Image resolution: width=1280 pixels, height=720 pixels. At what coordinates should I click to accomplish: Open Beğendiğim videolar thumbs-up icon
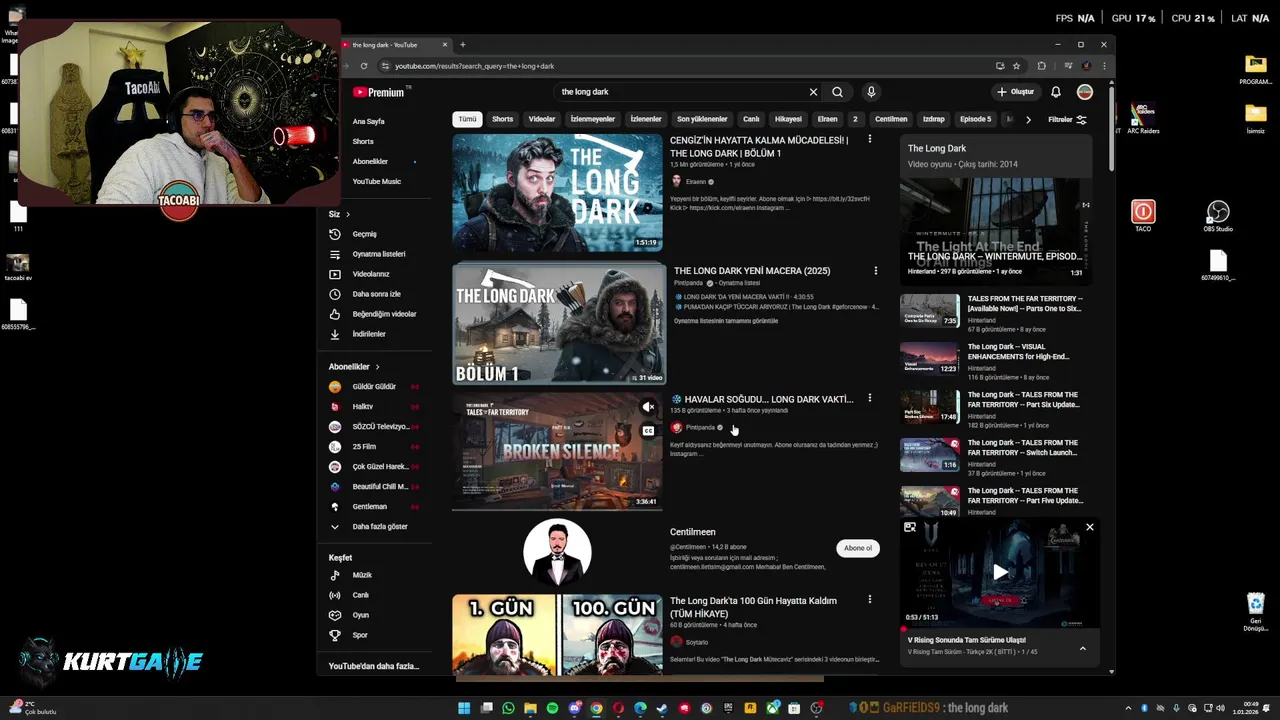(x=335, y=314)
